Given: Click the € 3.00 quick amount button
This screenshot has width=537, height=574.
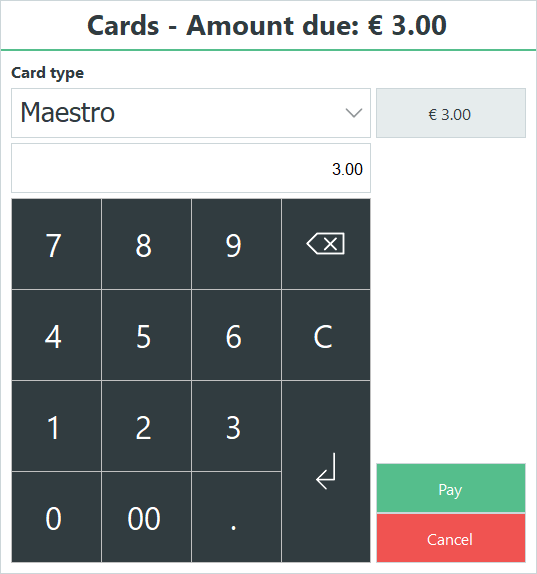Looking at the screenshot, I should tap(451, 113).
